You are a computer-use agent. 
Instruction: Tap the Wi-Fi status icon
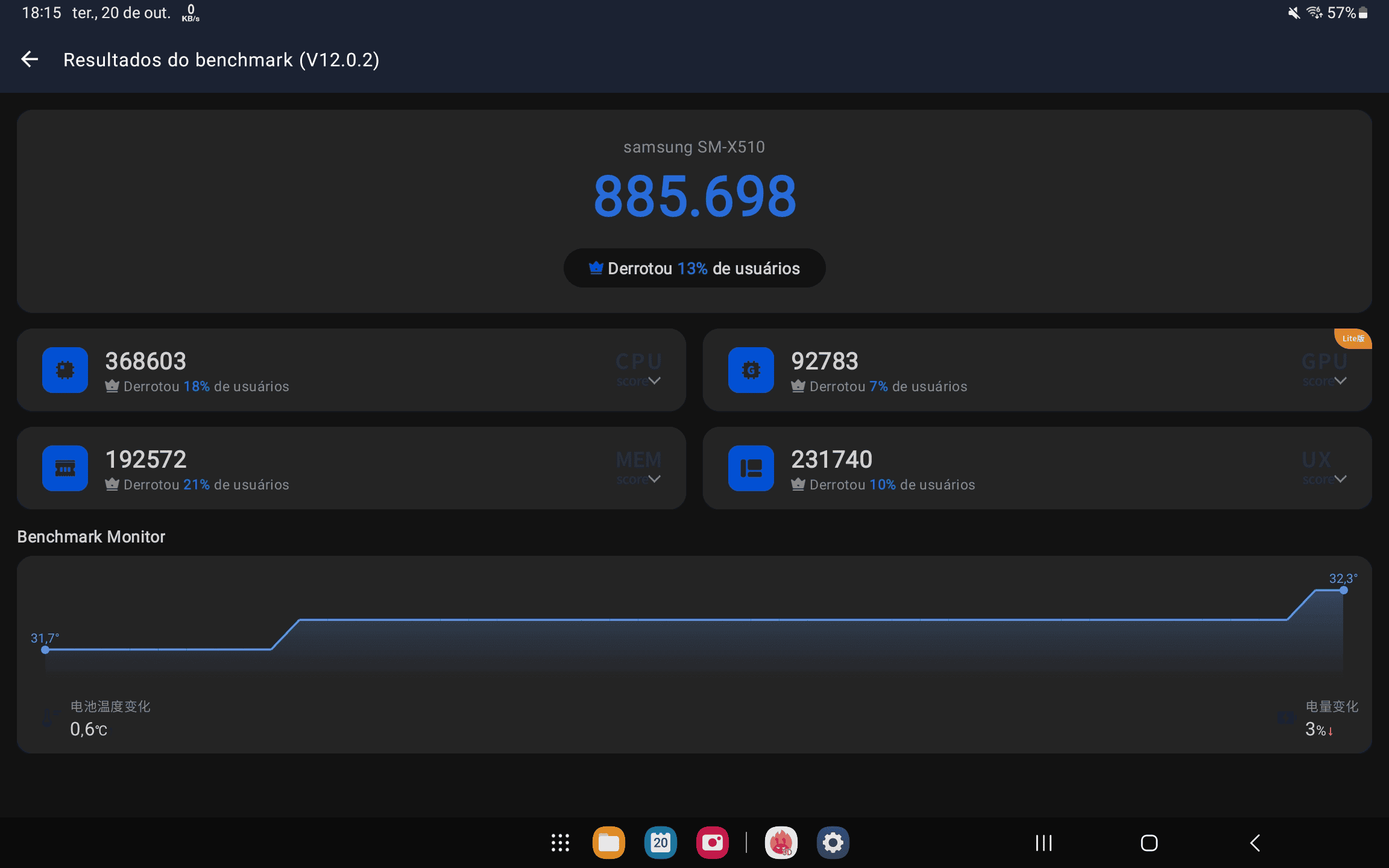tap(1314, 13)
